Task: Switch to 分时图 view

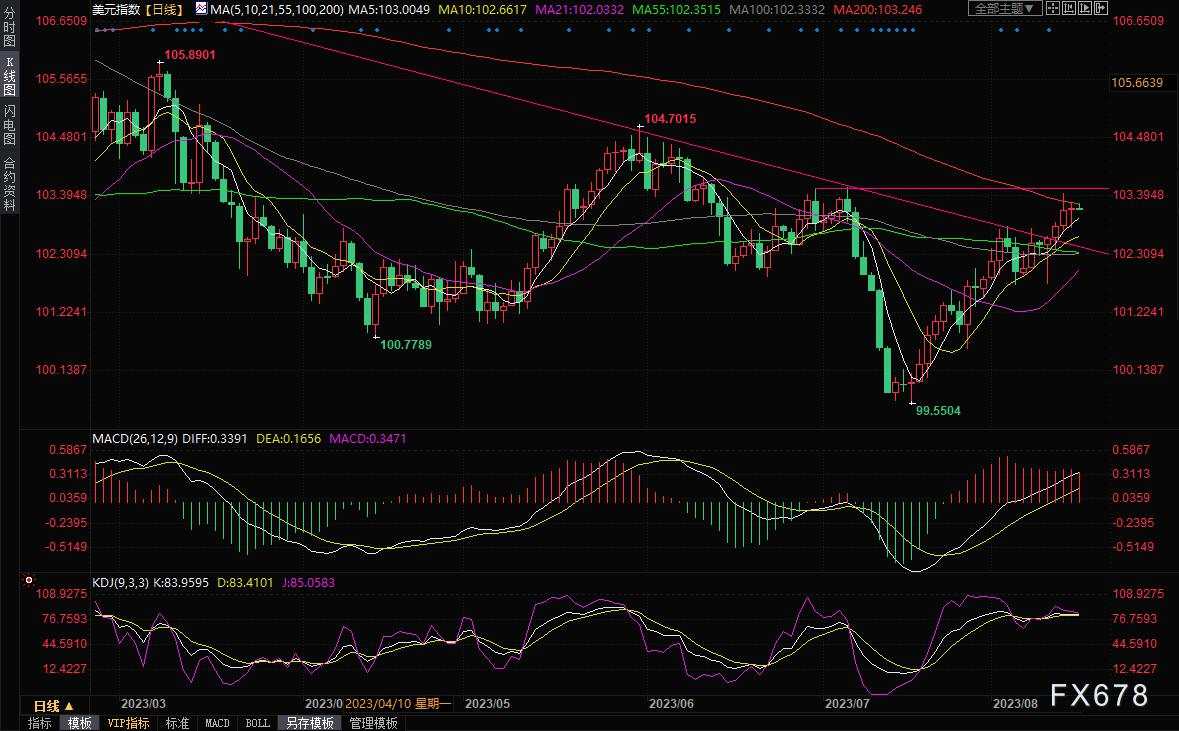Action: pyautogui.click(x=9, y=25)
